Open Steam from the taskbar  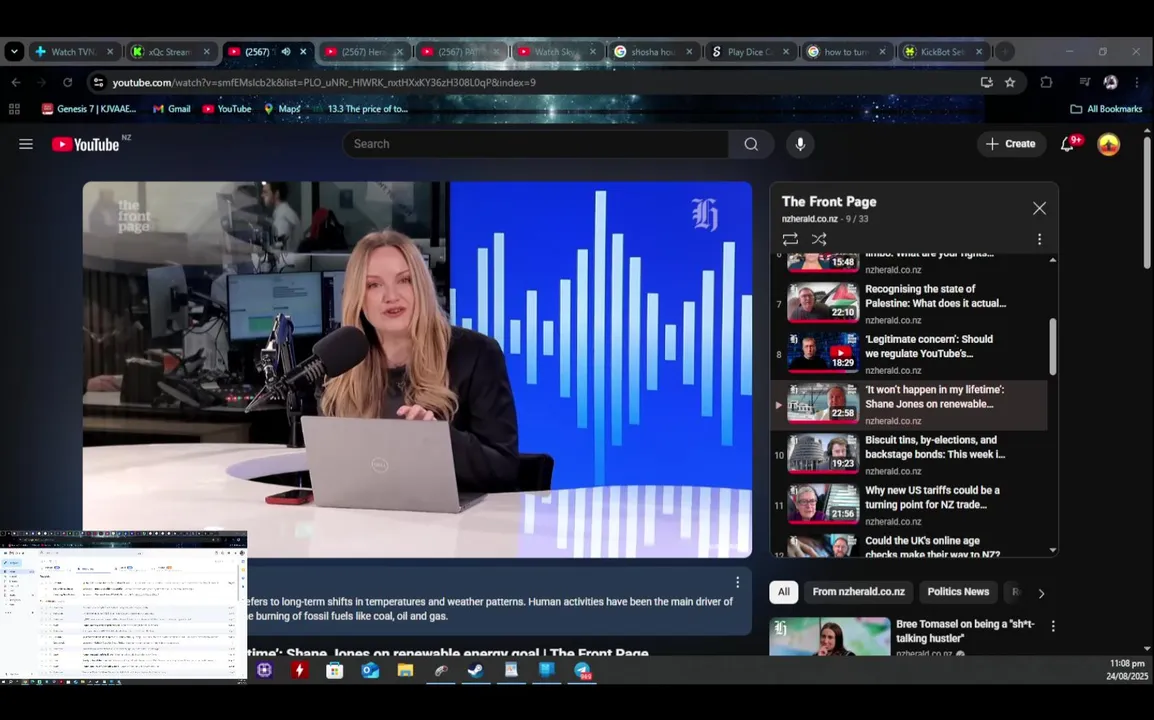[x=475, y=670]
